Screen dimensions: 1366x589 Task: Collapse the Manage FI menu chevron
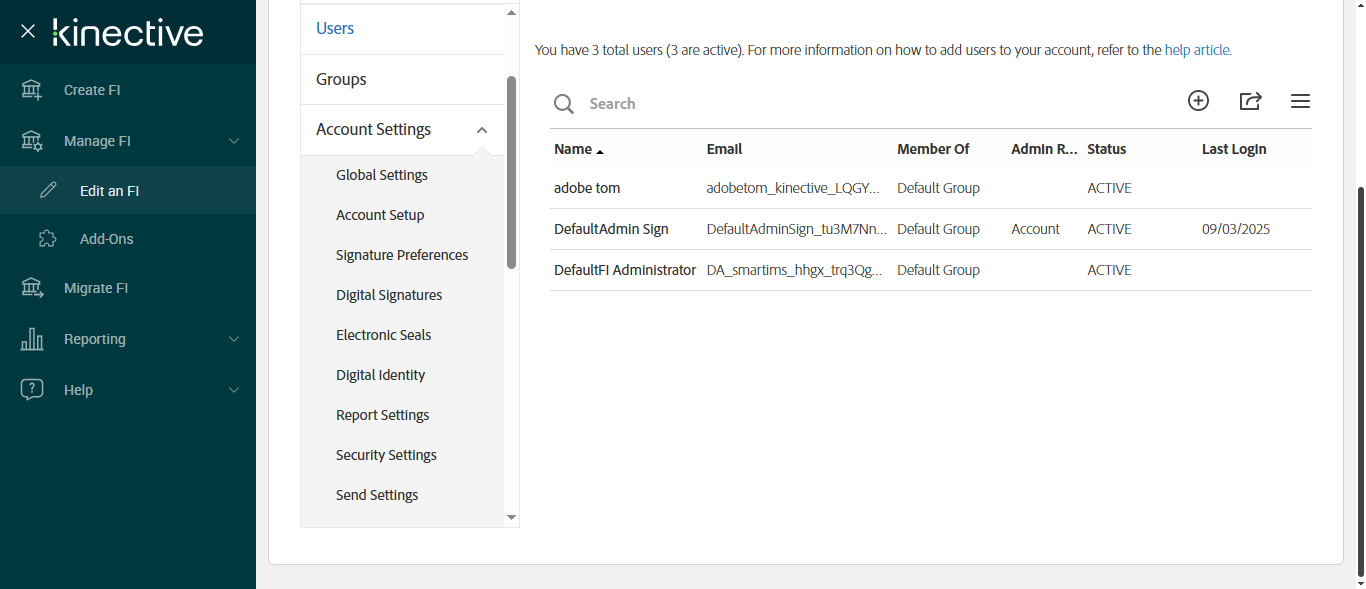tap(234, 141)
